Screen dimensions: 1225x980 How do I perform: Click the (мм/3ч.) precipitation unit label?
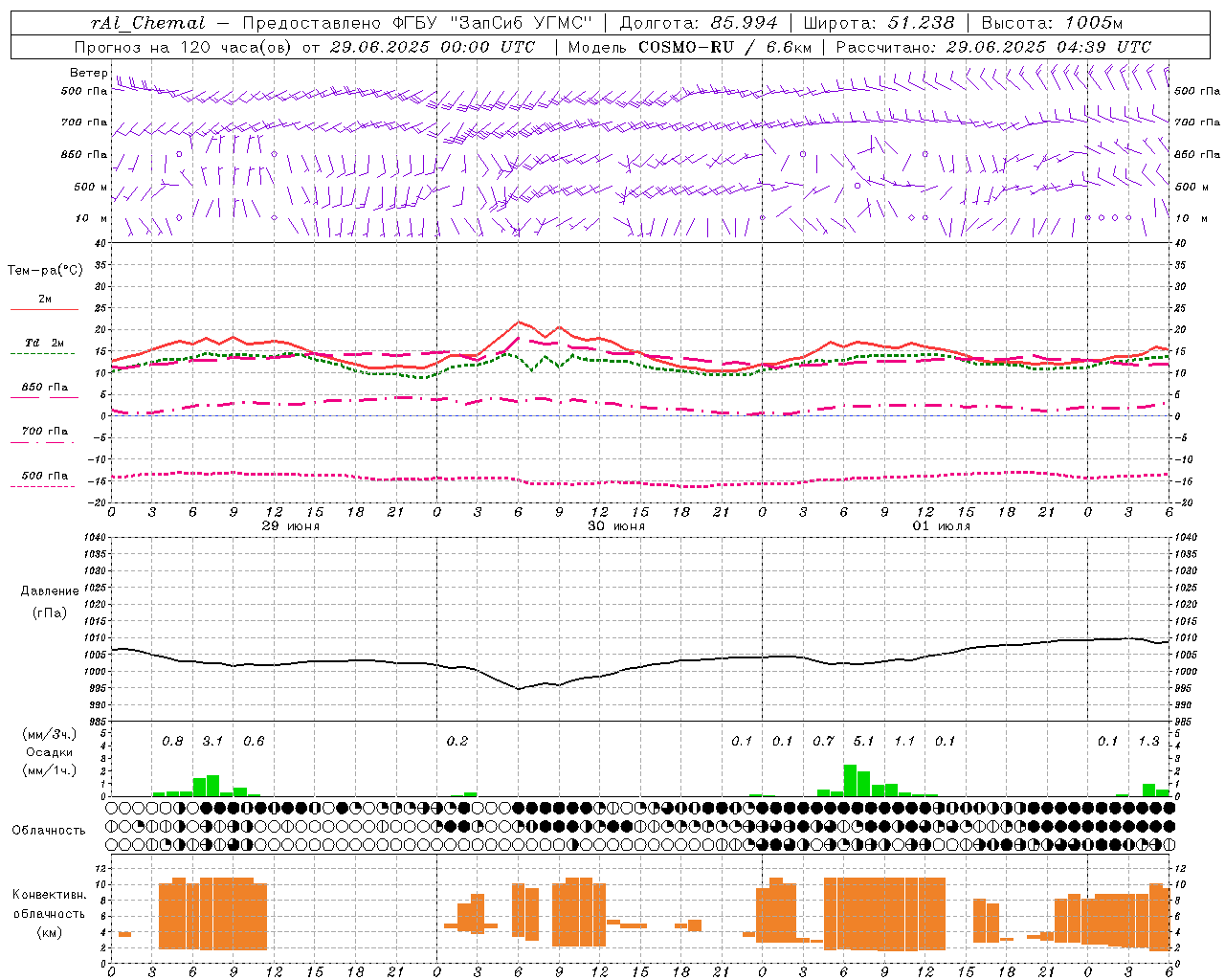(x=50, y=734)
